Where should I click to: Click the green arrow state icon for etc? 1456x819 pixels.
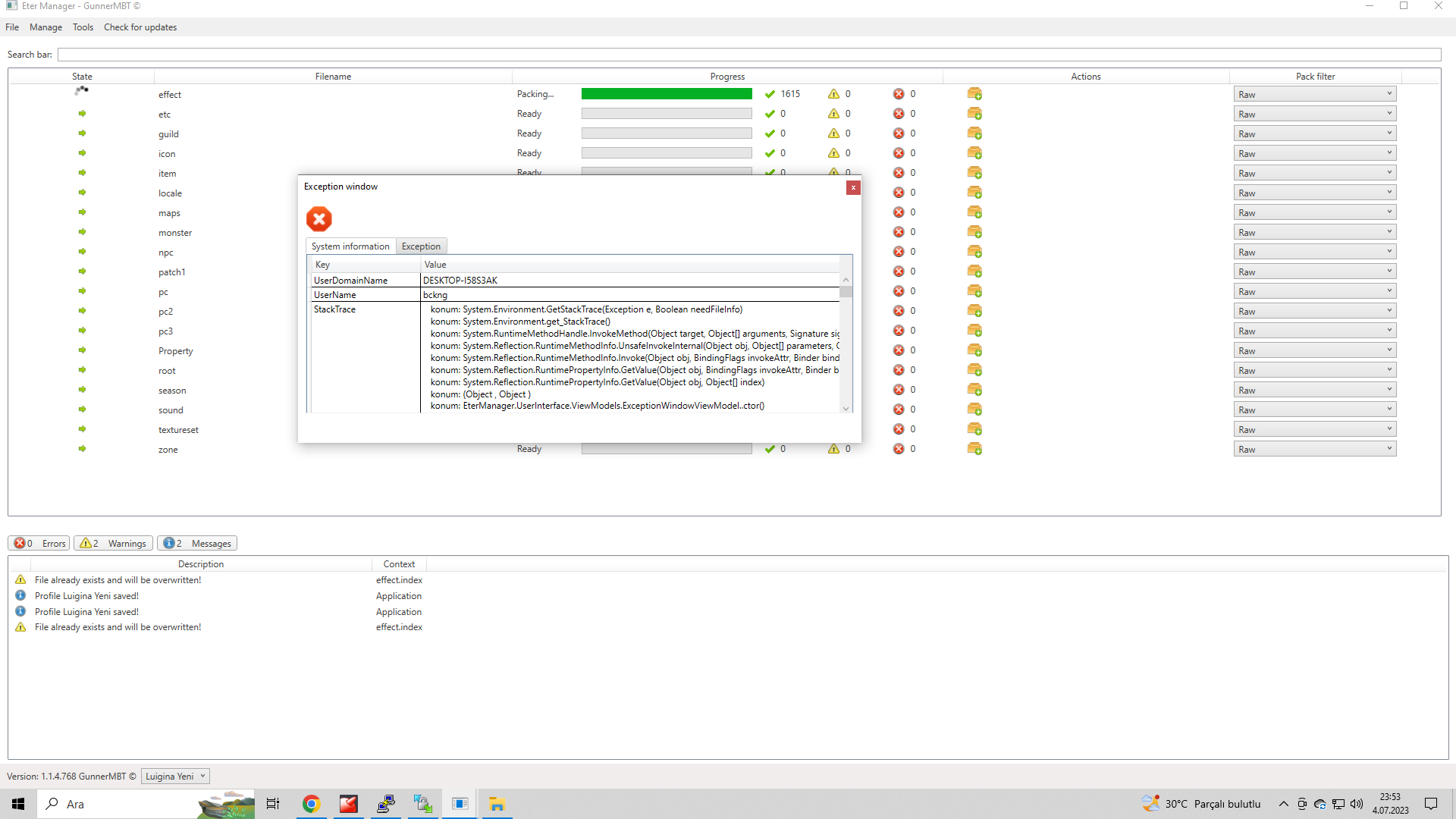[x=82, y=114]
